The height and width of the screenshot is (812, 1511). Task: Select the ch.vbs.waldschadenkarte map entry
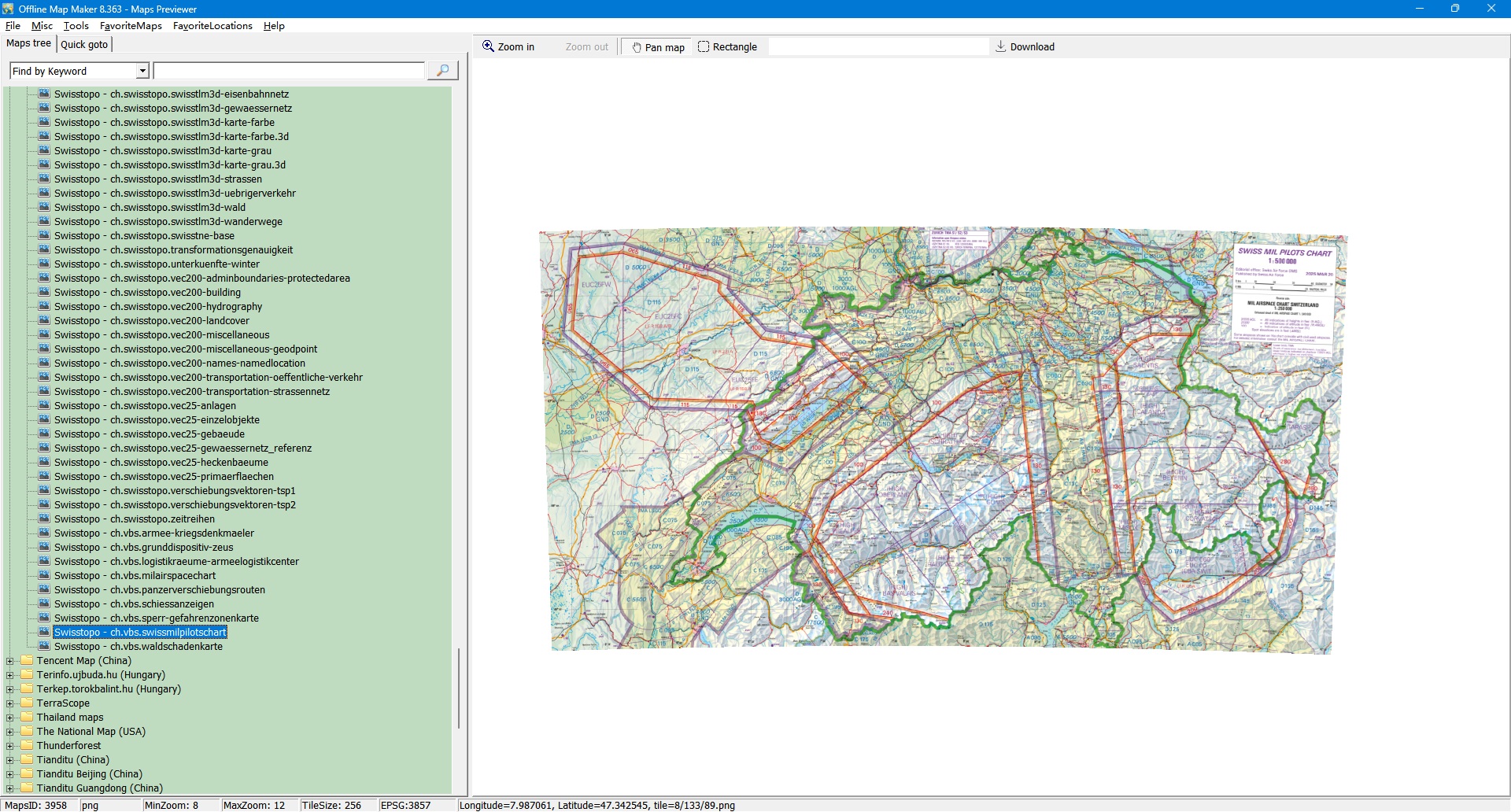138,647
